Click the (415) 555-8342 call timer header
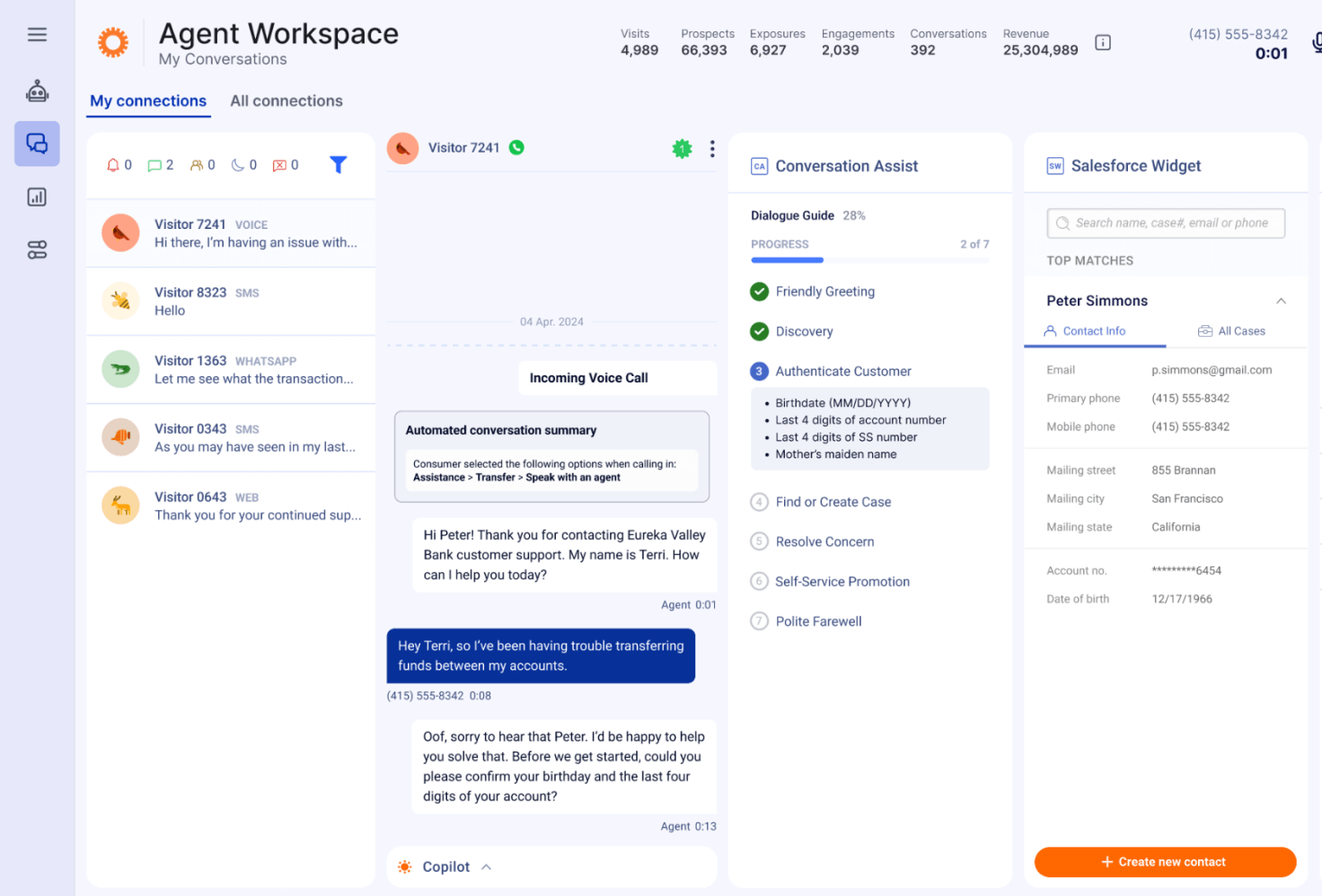 pyautogui.click(x=1238, y=43)
